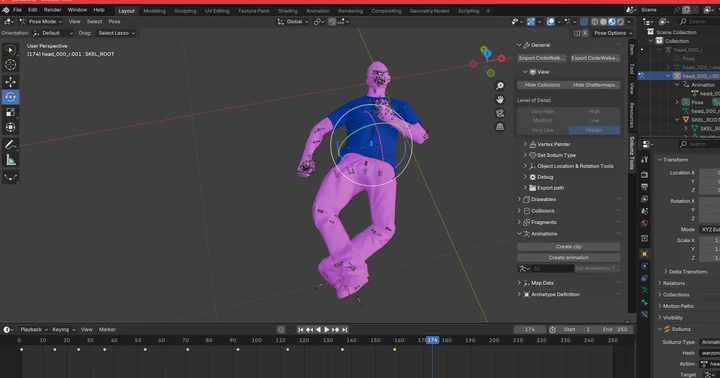Viewport: 720px width, 378px height.
Task: Select the Annotate pencil tool
Action: (x=10, y=145)
